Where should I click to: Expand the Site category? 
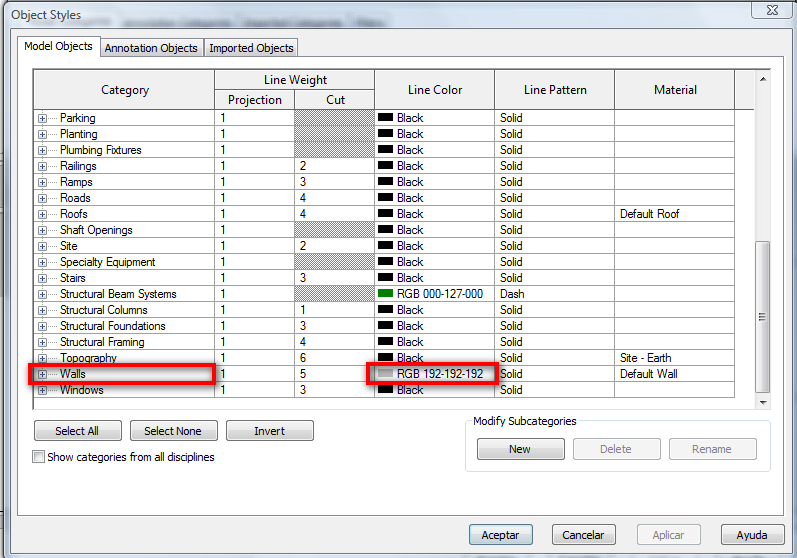coord(42,246)
